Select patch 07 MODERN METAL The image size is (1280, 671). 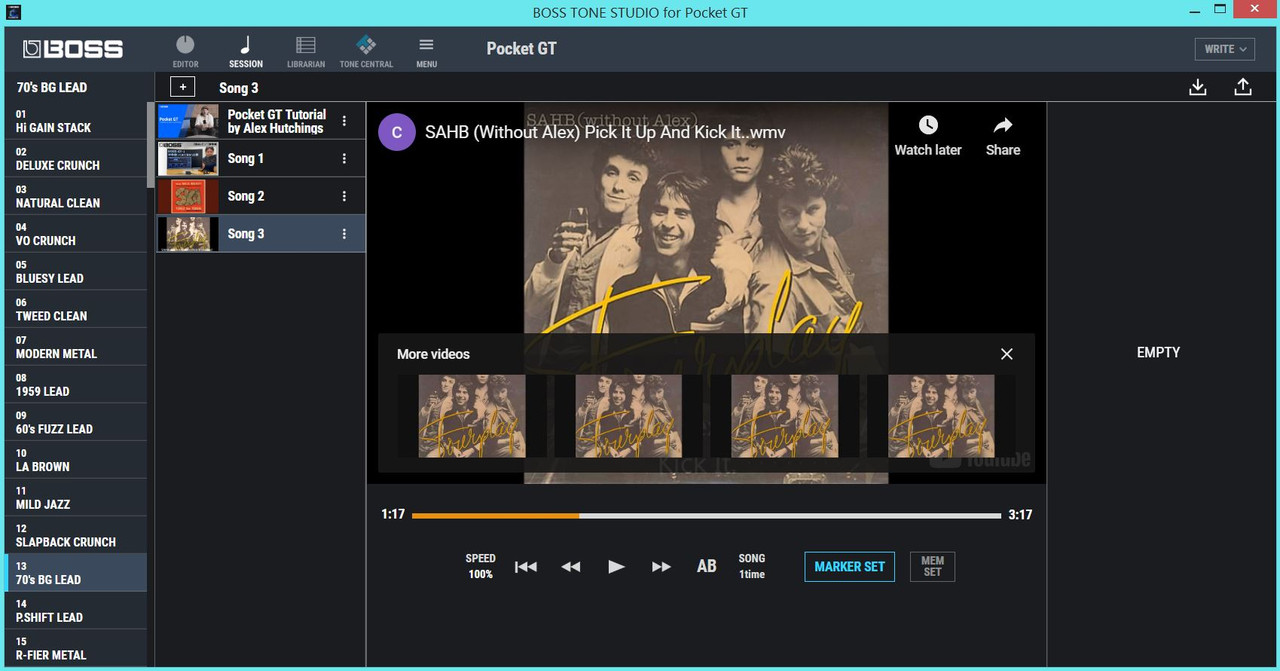tap(76, 347)
